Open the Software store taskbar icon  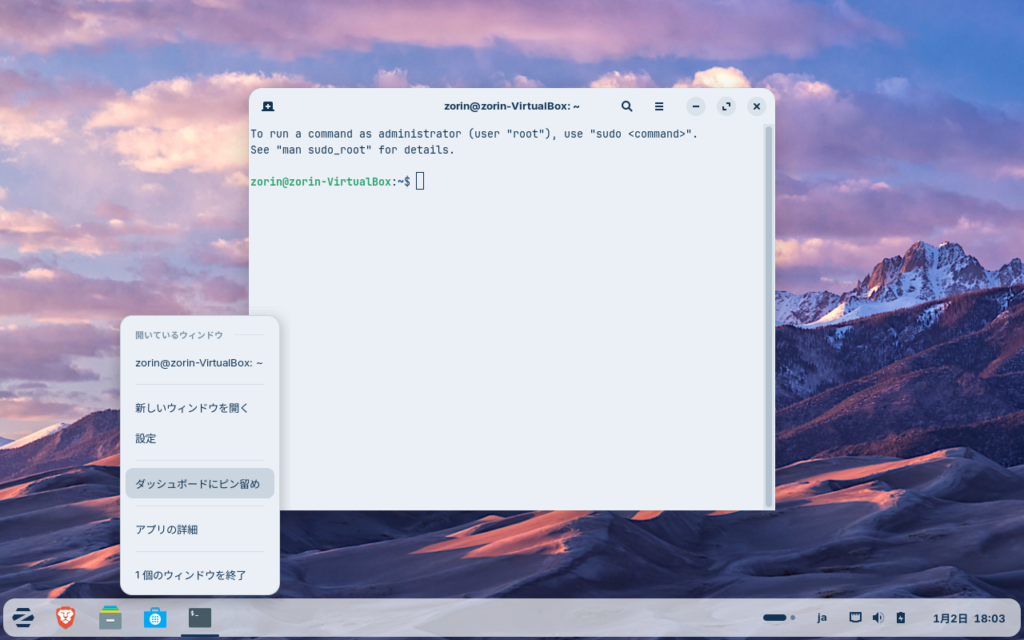coord(155,618)
